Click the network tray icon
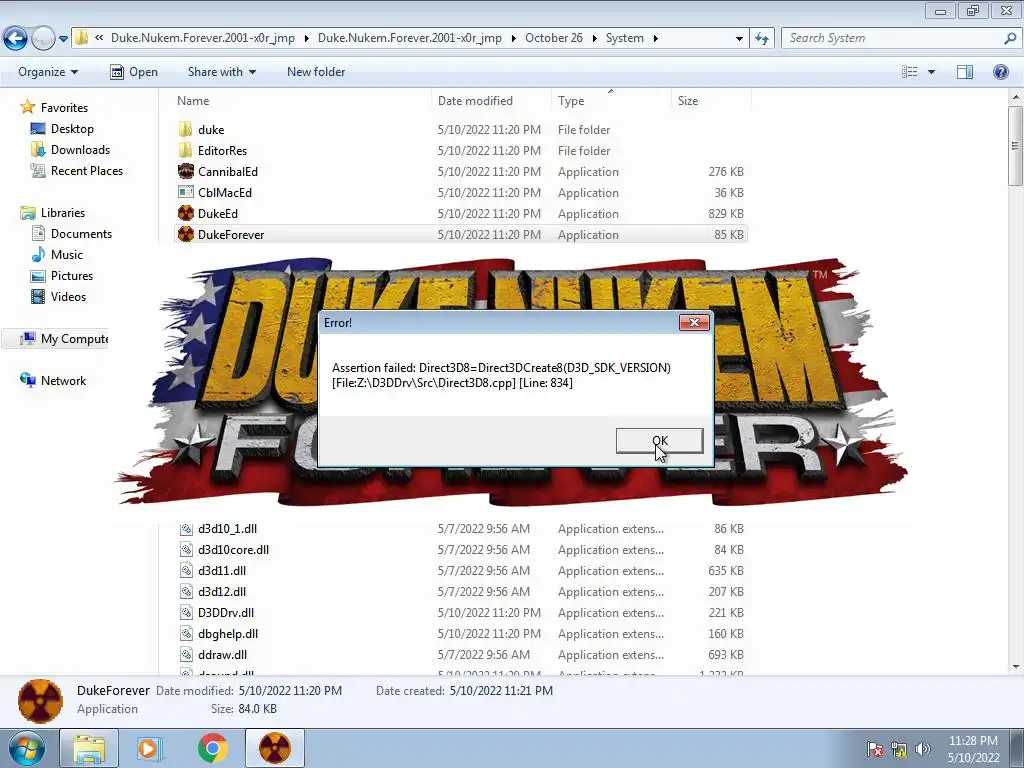 pos(899,748)
